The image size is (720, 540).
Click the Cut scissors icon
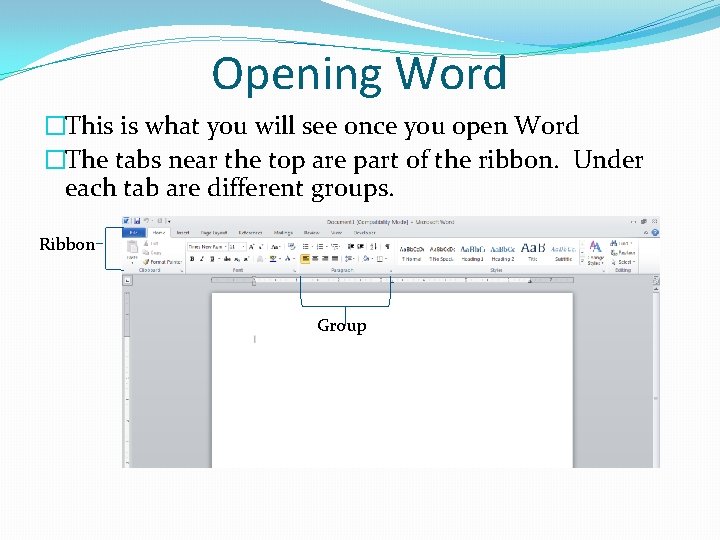coord(146,243)
